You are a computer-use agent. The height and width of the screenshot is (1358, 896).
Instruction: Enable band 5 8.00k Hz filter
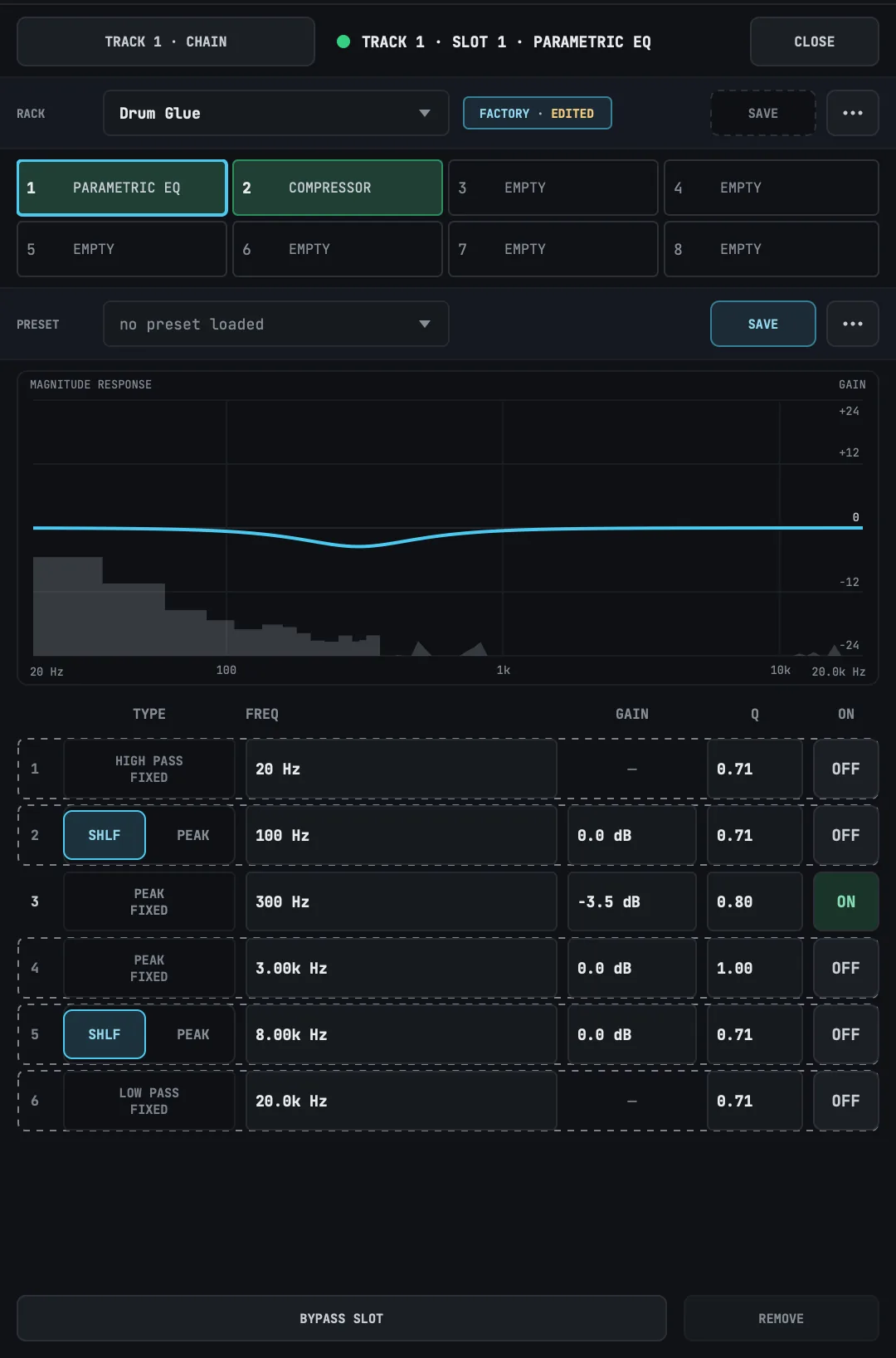tap(845, 1034)
